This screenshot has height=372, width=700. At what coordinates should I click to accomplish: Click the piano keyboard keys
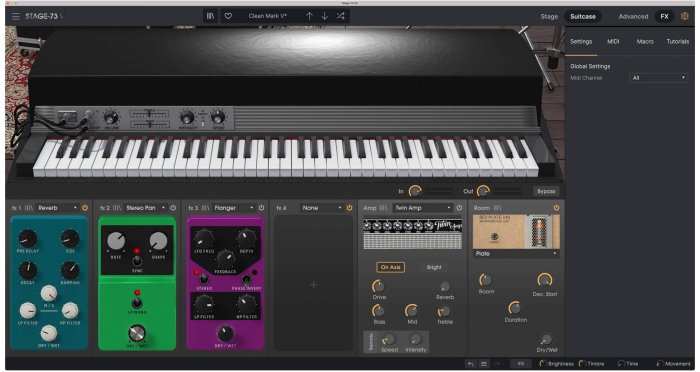tap(286, 159)
